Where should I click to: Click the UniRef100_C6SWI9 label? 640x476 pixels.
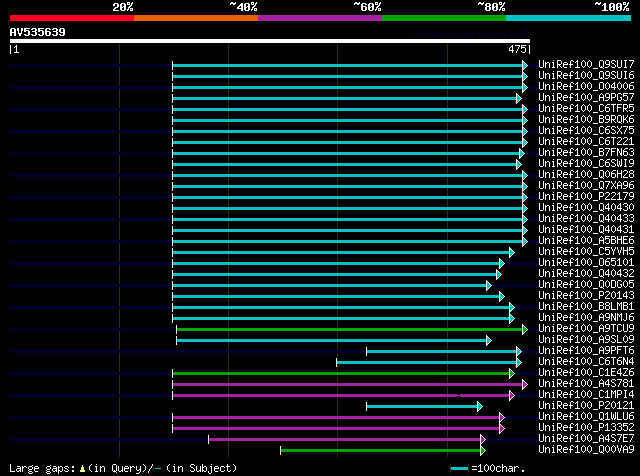586,164
